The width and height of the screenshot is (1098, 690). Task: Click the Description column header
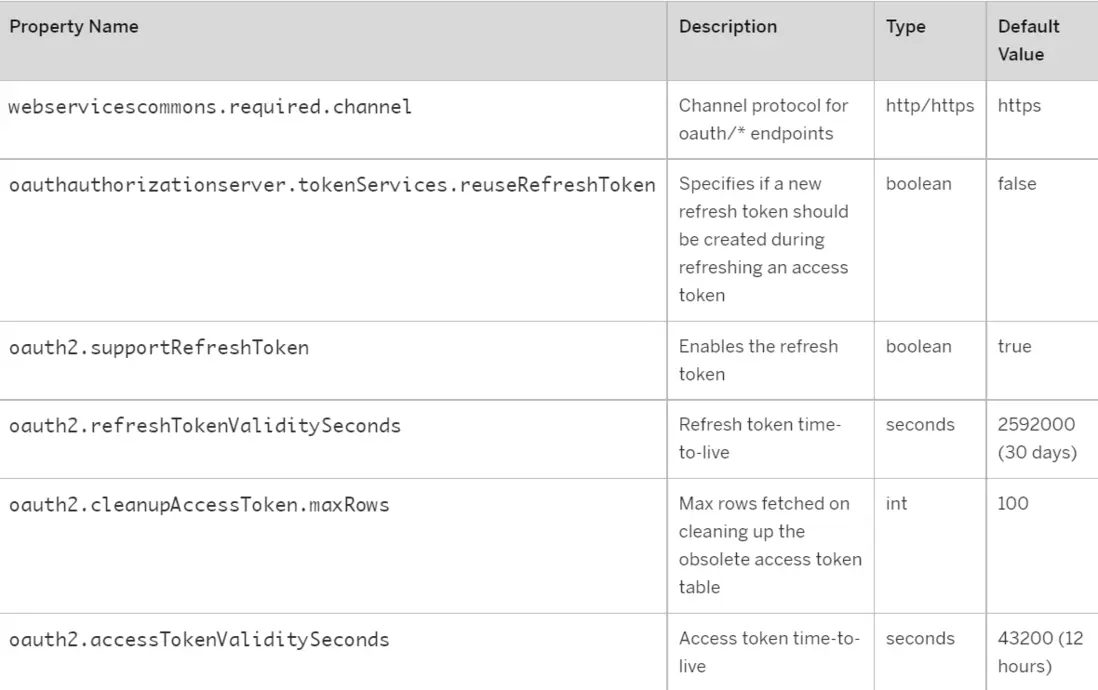[x=727, y=27]
